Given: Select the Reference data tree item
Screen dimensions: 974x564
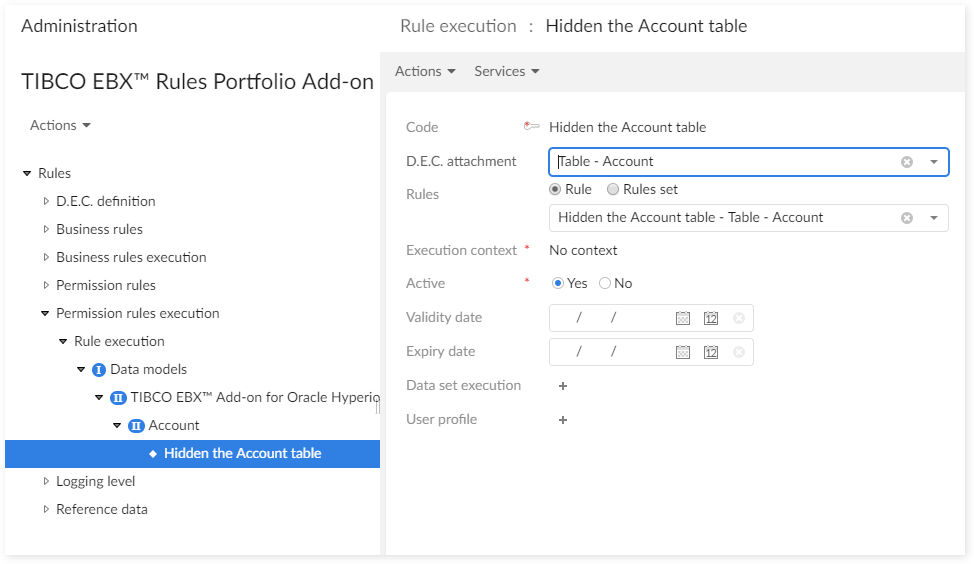Looking at the screenshot, I should (102, 509).
